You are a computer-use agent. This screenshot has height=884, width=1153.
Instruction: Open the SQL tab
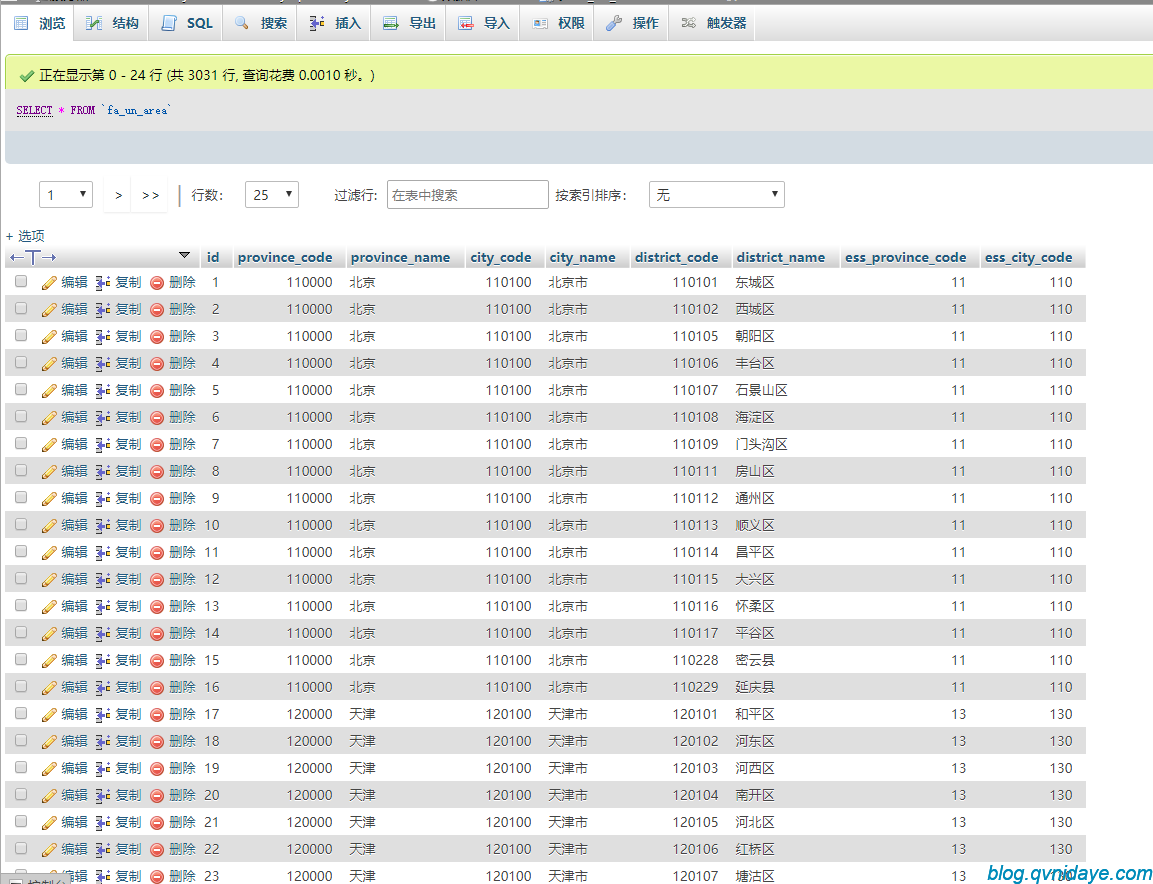(187, 23)
